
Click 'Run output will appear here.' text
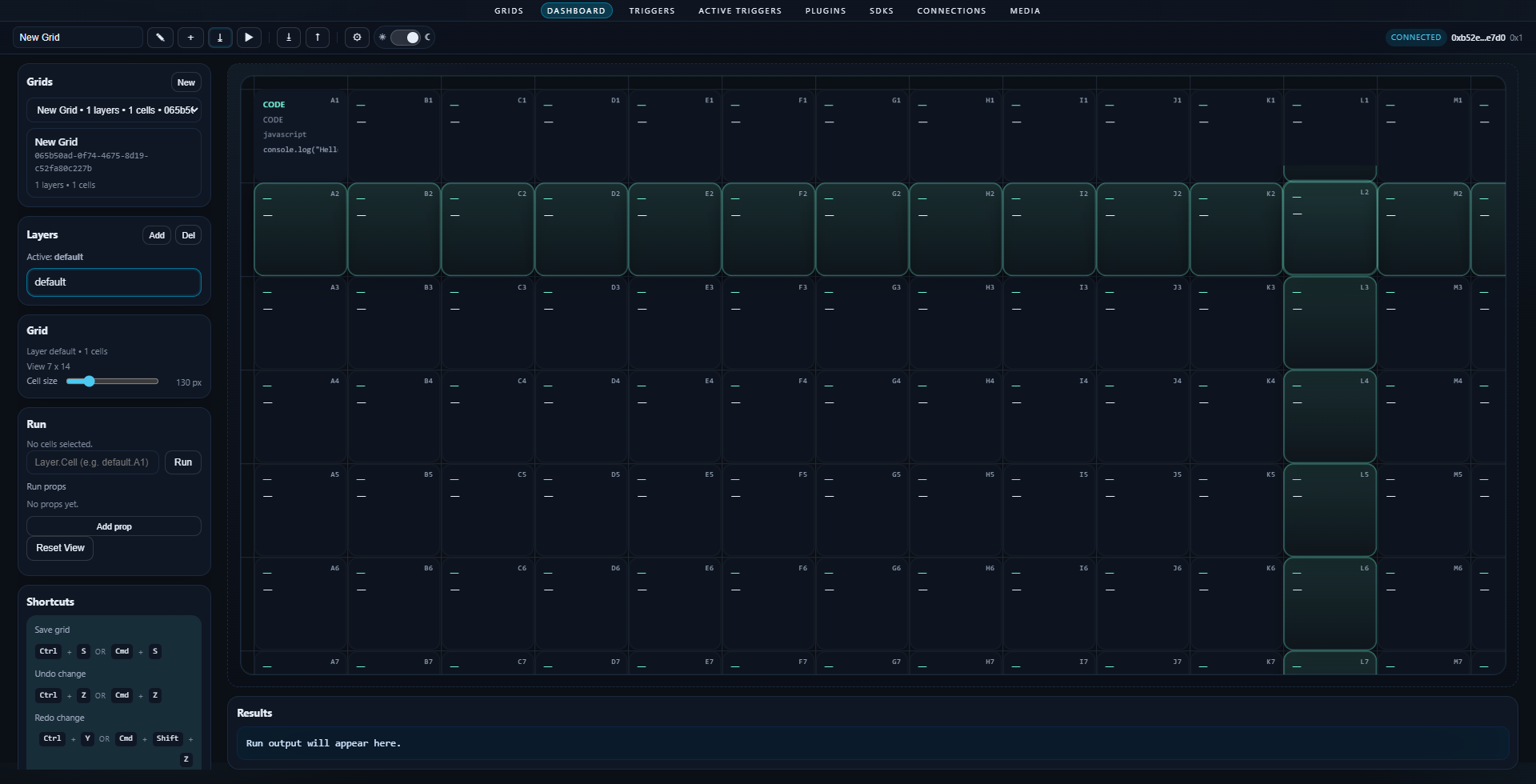click(x=323, y=743)
